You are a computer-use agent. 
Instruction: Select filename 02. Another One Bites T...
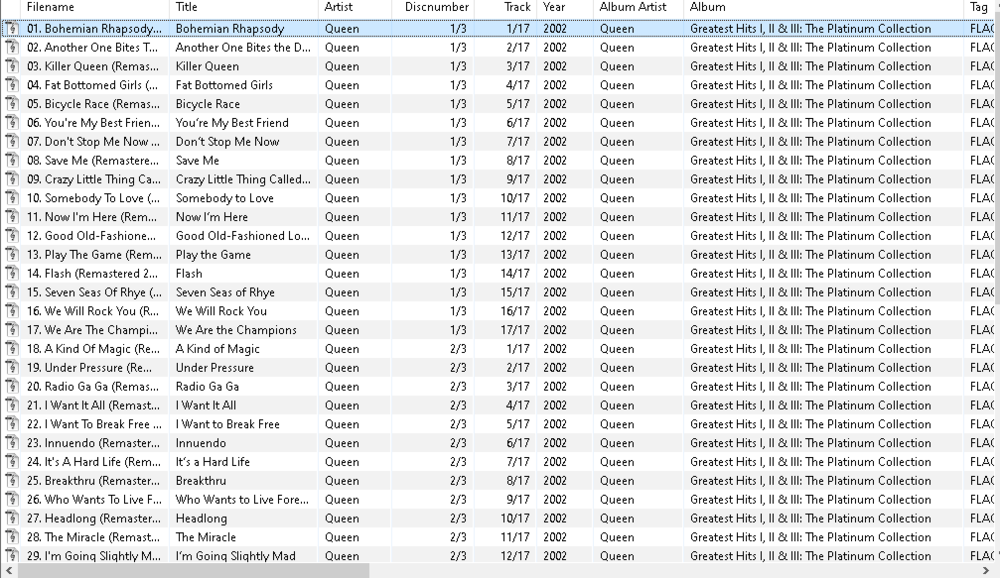tap(92, 48)
